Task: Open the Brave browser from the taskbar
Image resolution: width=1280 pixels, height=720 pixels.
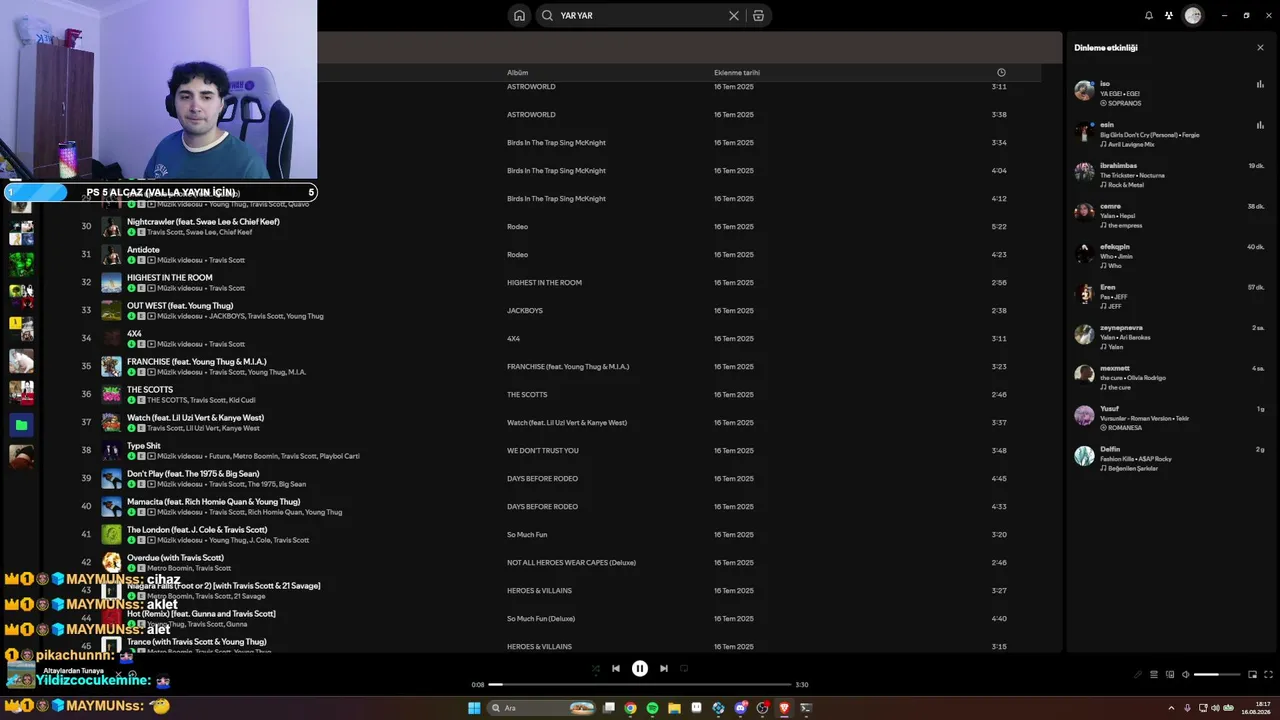Action: coord(784,708)
